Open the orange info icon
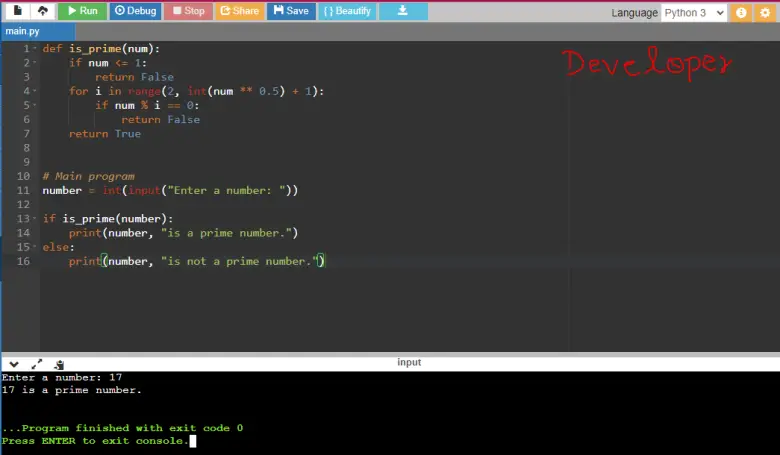The width and height of the screenshot is (780, 455). coord(741,12)
